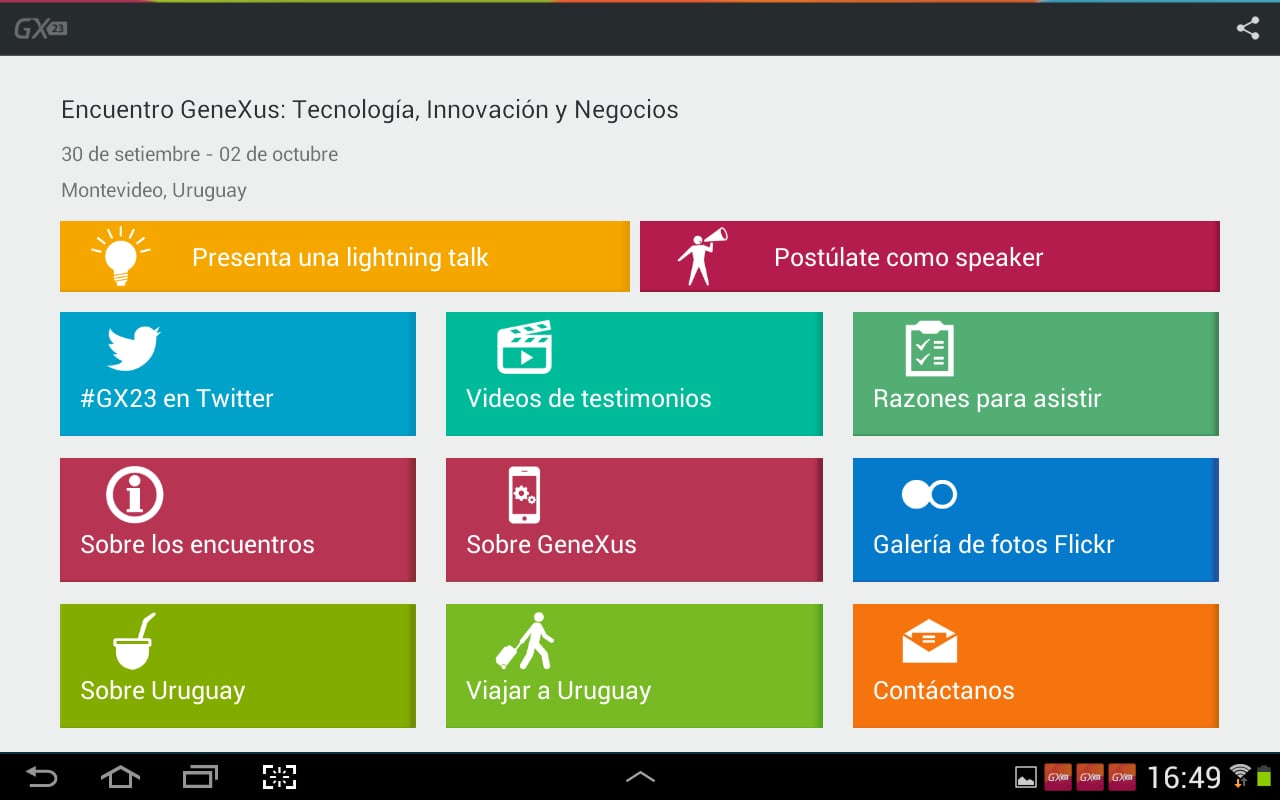The image size is (1280, 800).
Task: Select 'Sobre GeneXus' label
Action: (x=551, y=544)
